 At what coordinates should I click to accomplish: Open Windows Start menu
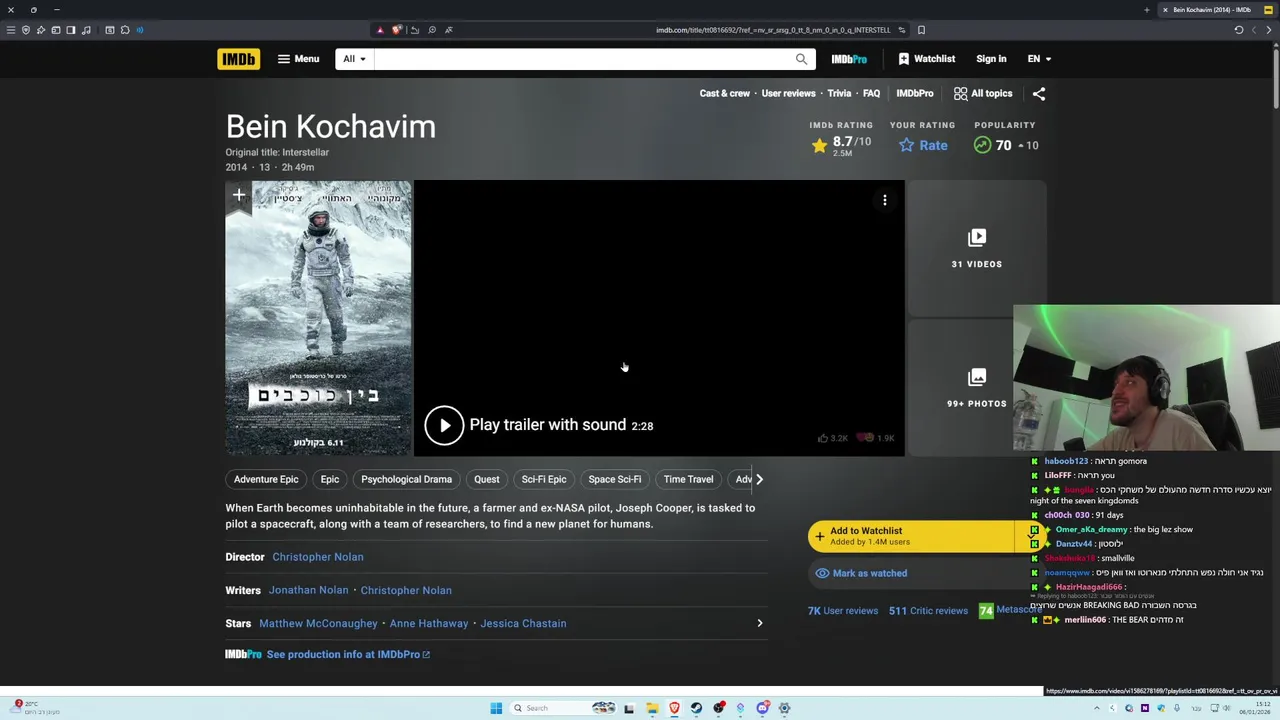click(496, 708)
